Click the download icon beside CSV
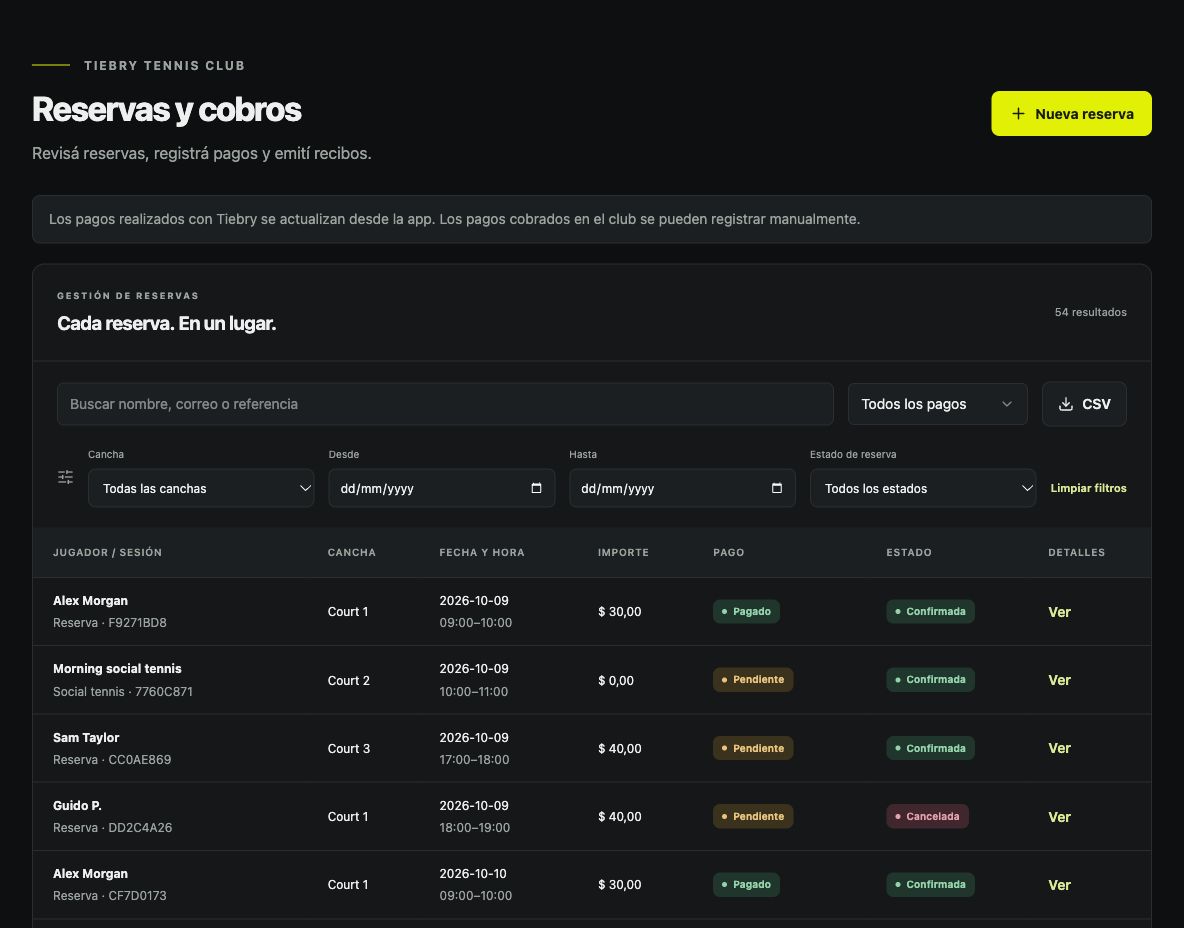The width and height of the screenshot is (1184, 928). 1065,404
